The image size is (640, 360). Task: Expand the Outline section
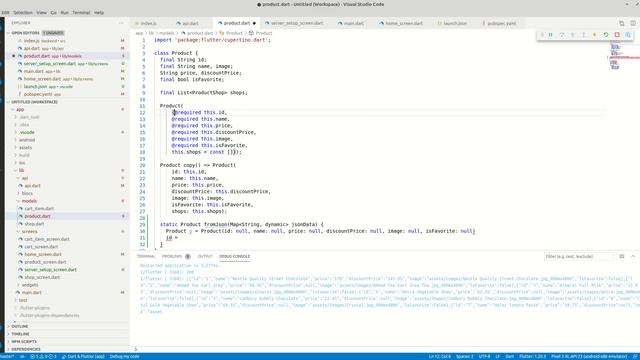[x=67, y=327]
